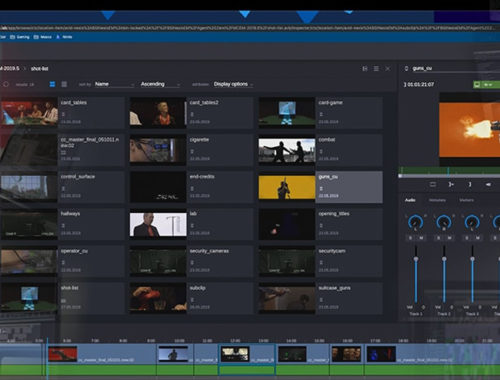Select the security_cameras clip card
Viewport: 500px width, 380px height.
pyautogui.click(x=192, y=261)
